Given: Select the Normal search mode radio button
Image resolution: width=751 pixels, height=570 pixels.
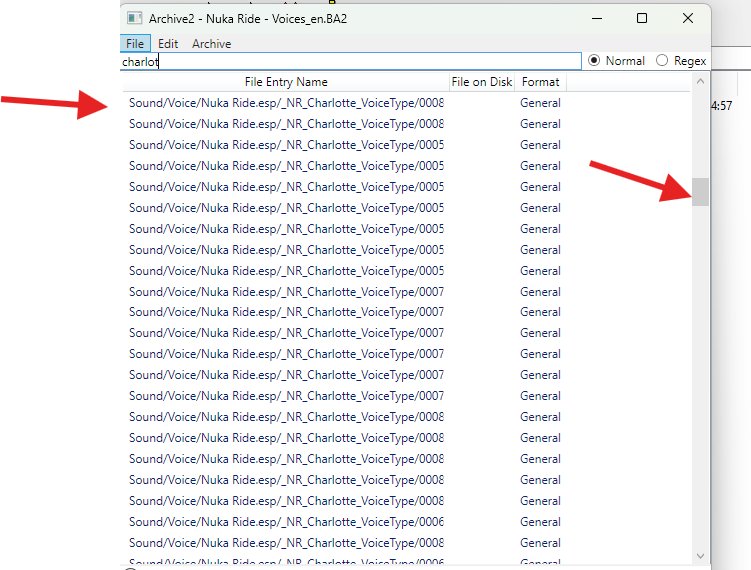Looking at the screenshot, I should (594, 60).
